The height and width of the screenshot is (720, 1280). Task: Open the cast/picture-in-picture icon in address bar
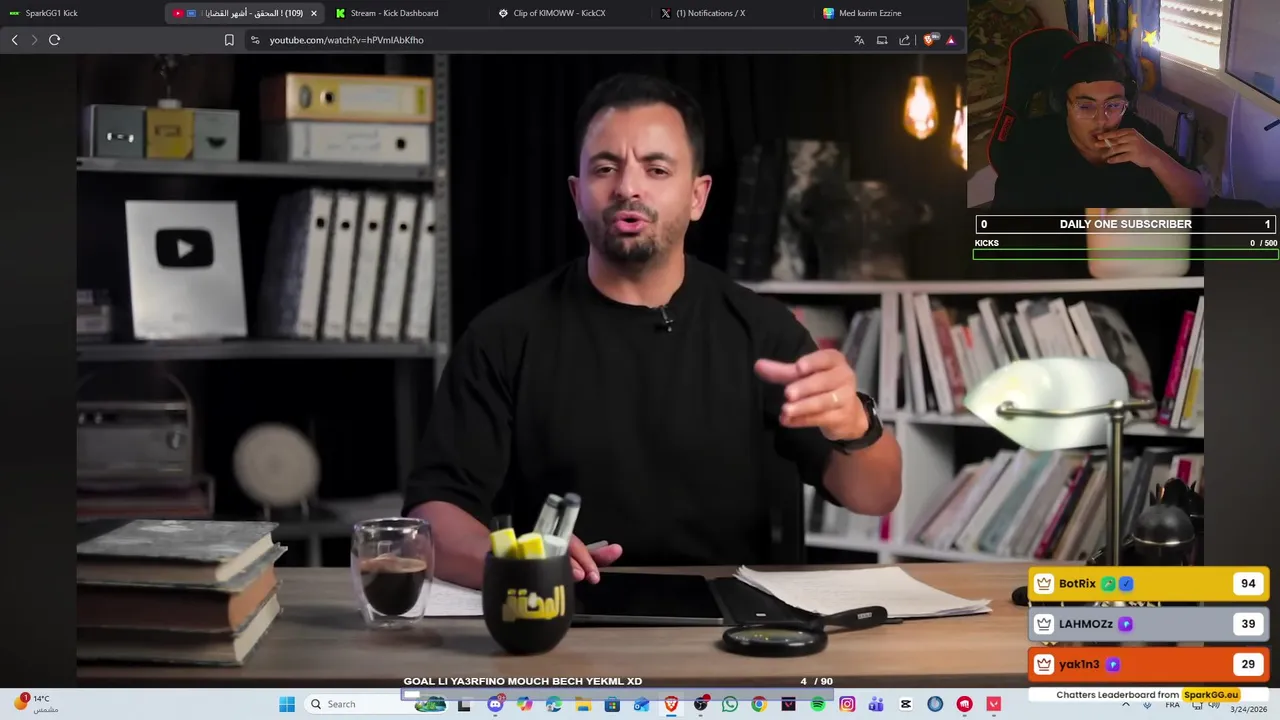(882, 40)
